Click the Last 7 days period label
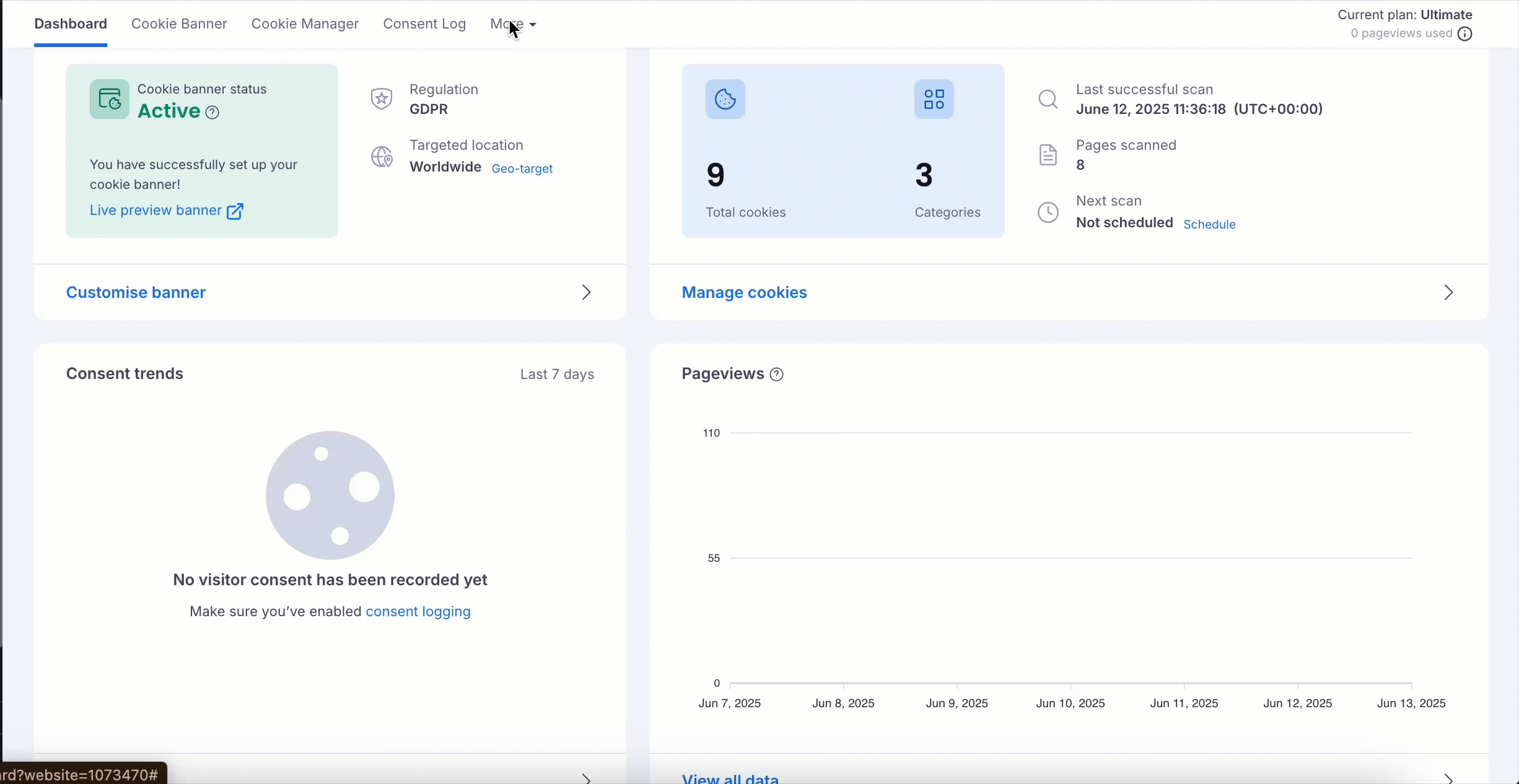Image resolution: width=1519 pixels, height=784 pixels. tap(557, 375)
